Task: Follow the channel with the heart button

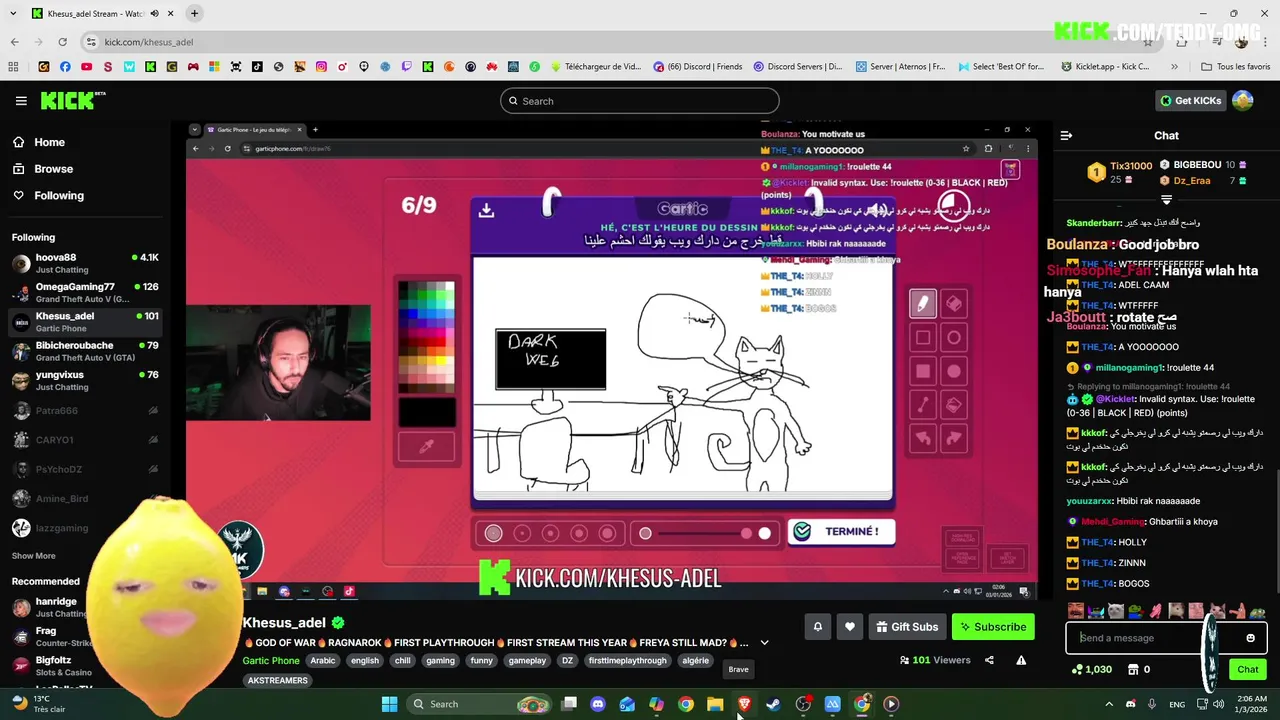Action: [x=850, y=627]
